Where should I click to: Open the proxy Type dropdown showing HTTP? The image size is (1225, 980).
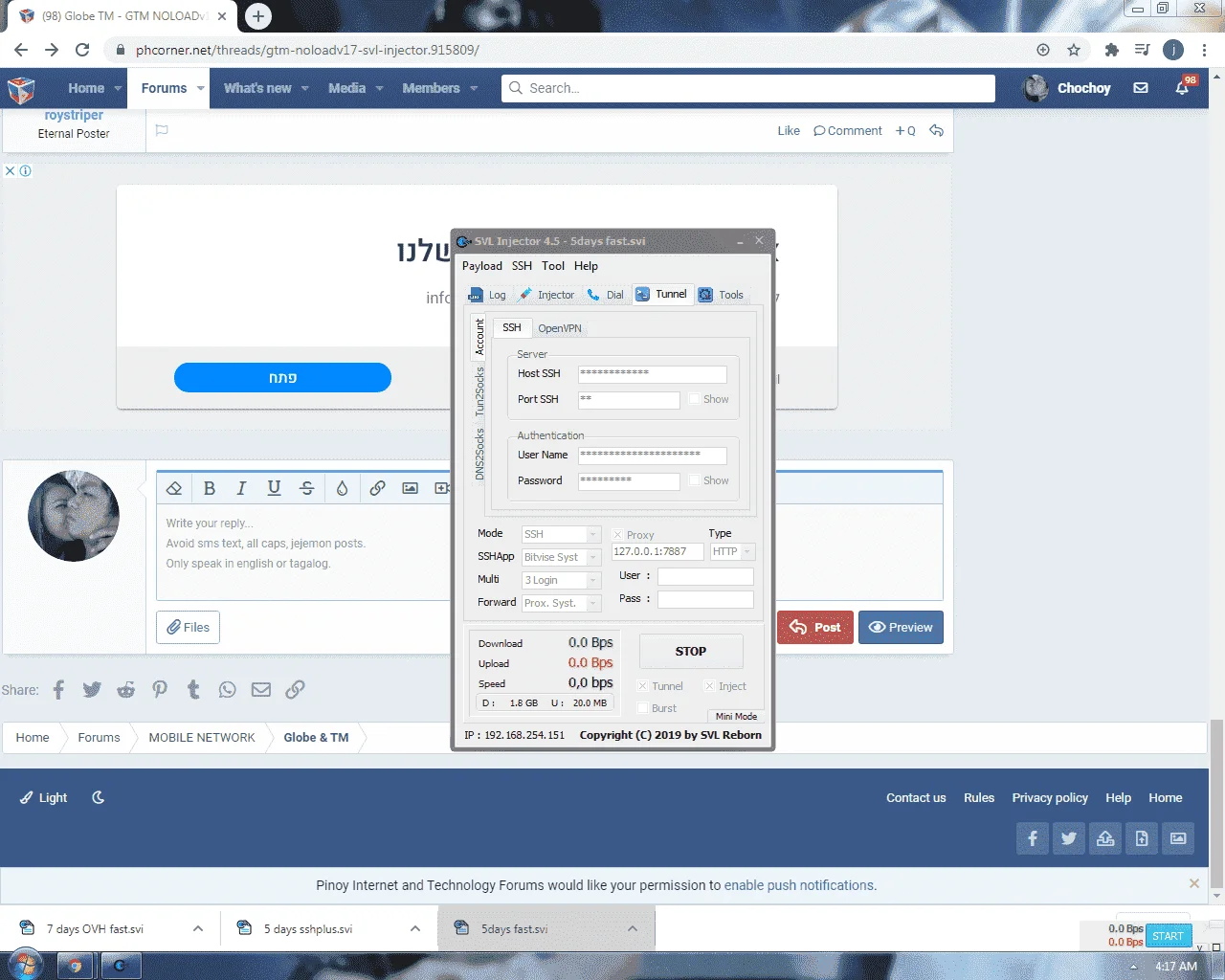point(732,551)
